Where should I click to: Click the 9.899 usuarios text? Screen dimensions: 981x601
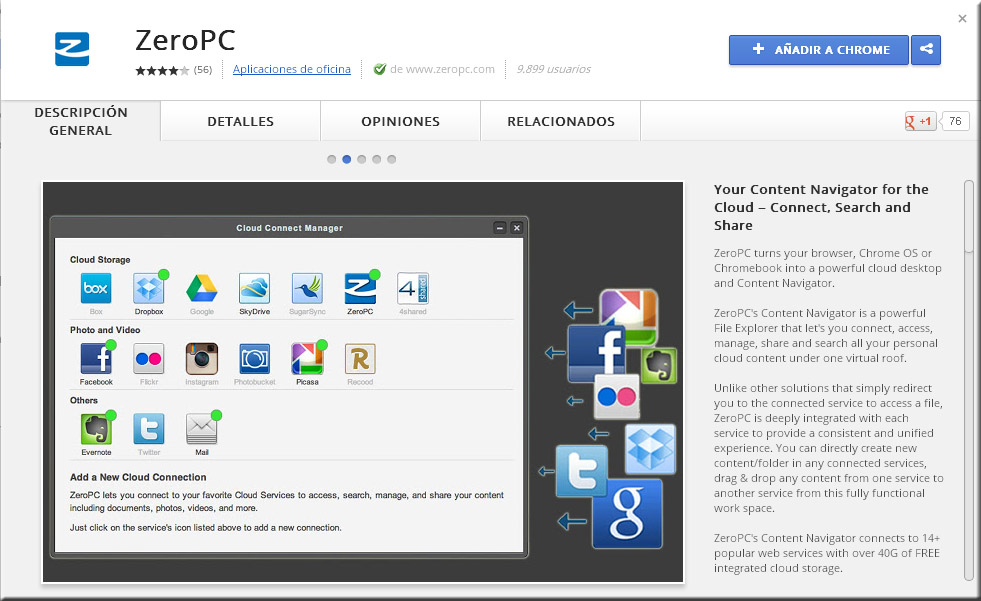tap(553, 69)
